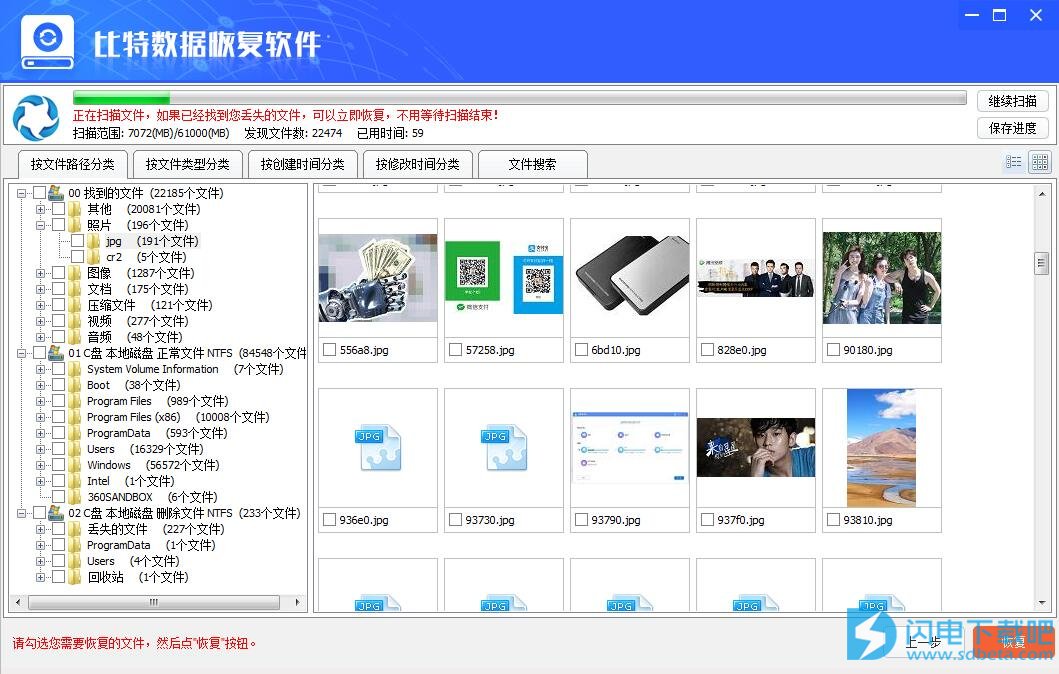Tick the checkbox for 90180.jpg

point(833,350)
